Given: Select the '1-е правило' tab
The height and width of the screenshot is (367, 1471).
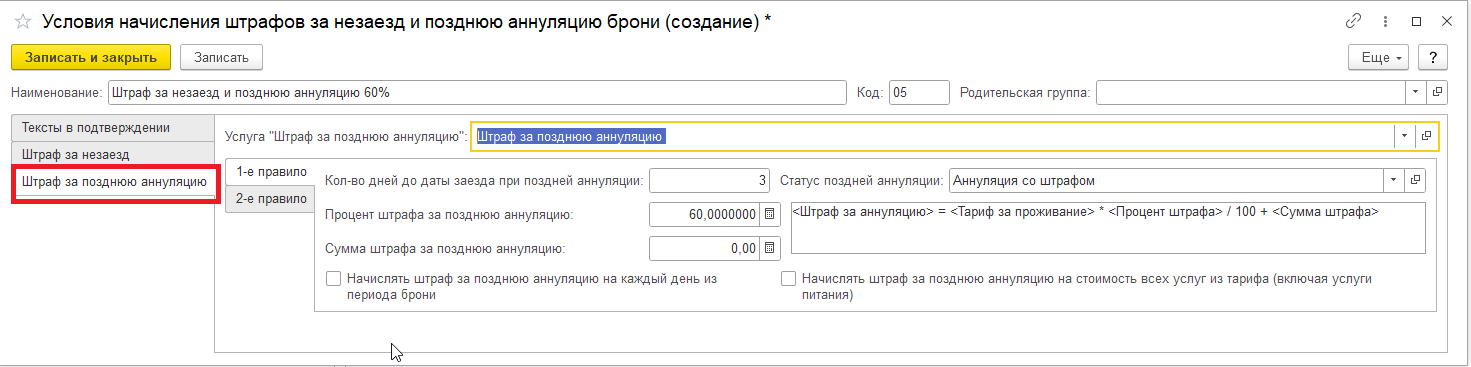Looking at the screenshot, I should [271, 172].
